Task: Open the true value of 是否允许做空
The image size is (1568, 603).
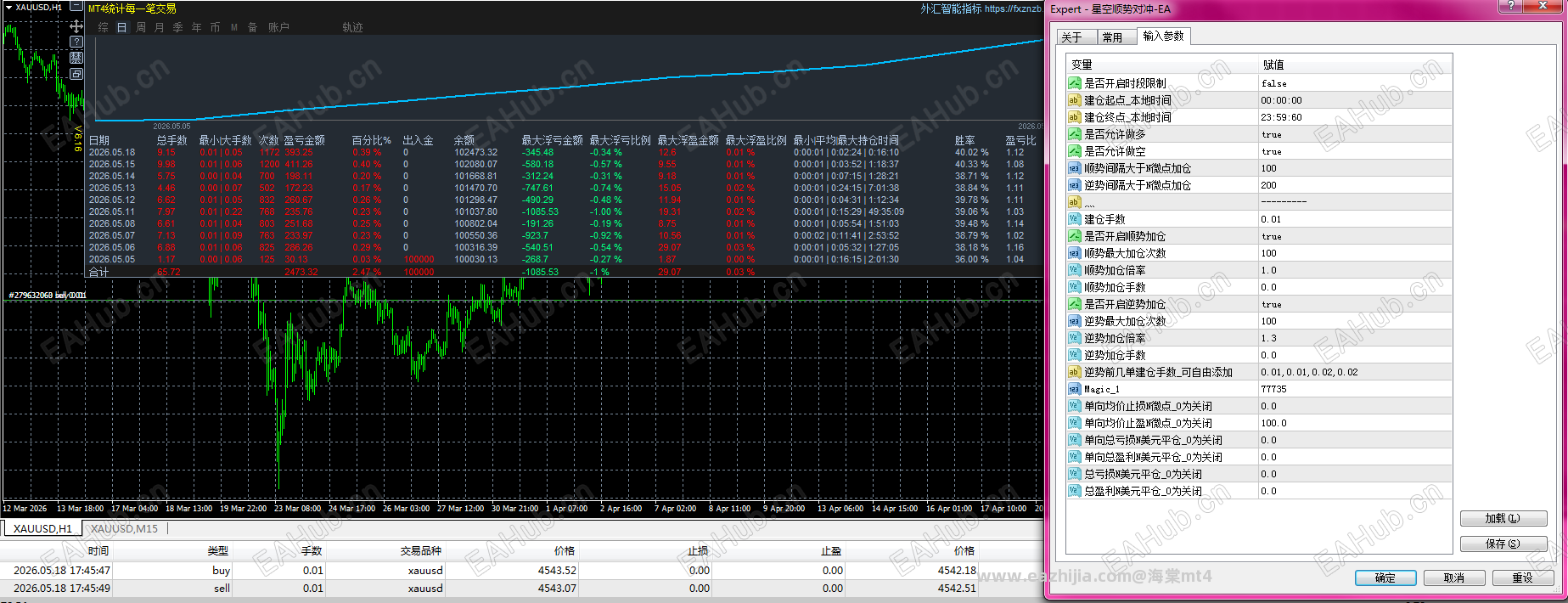Action: tap(1355, 151)
